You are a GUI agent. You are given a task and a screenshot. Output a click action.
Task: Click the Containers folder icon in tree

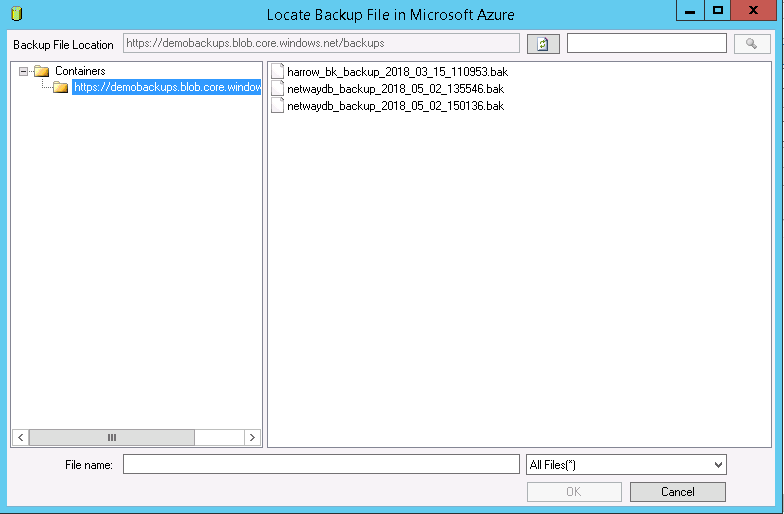point(42,71)
